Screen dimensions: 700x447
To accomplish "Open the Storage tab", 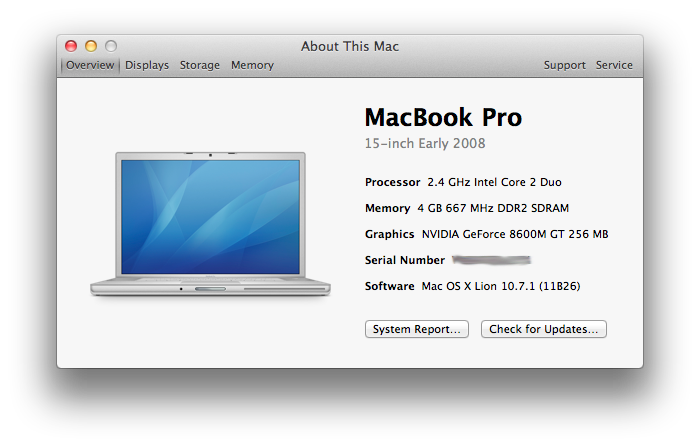I will [x=200, y=65].
